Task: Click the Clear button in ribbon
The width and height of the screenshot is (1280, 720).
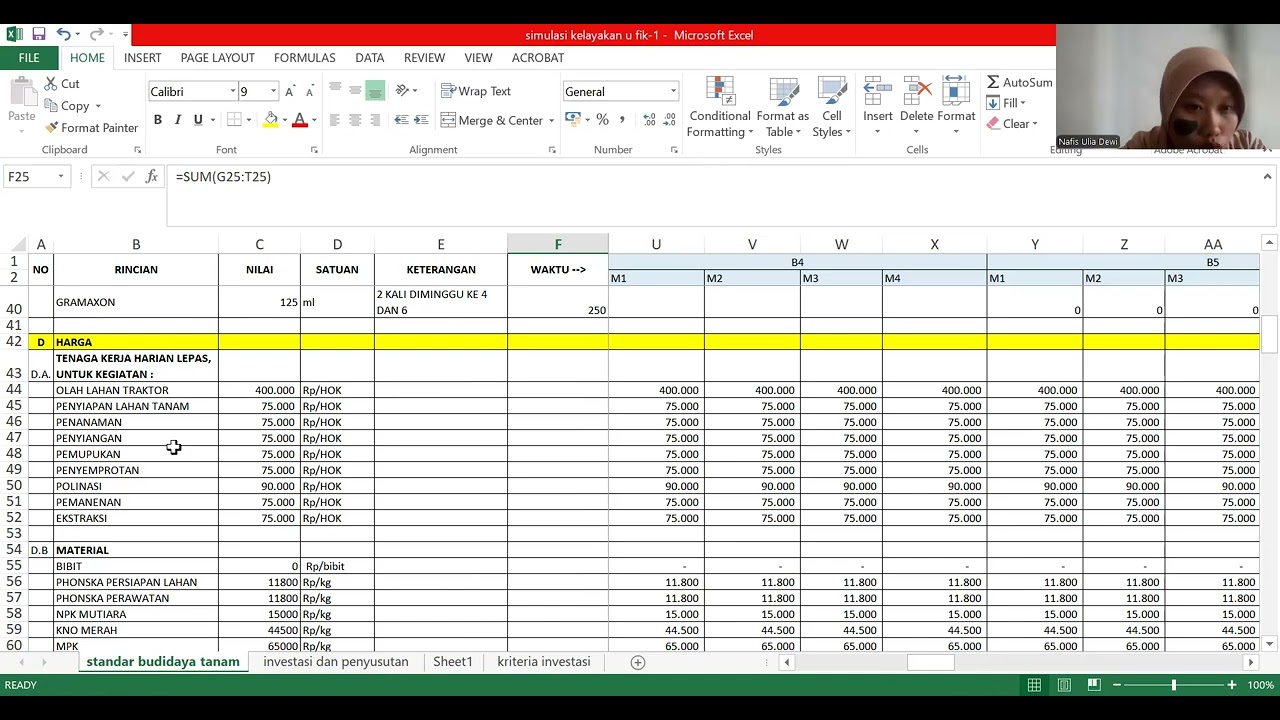Action: coord(1012,124)
